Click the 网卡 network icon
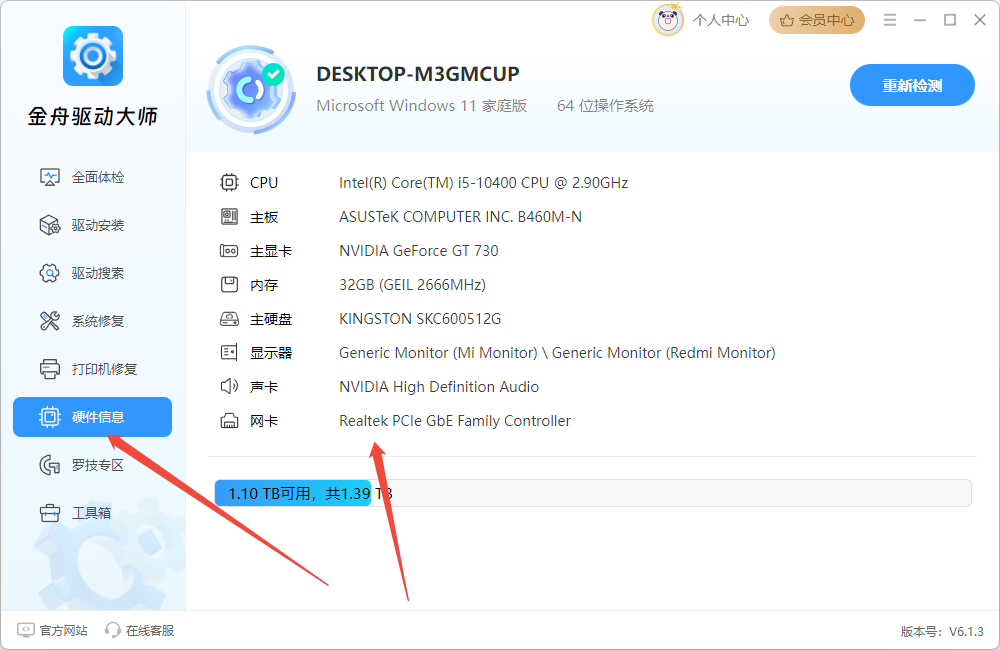 point(229,421)
